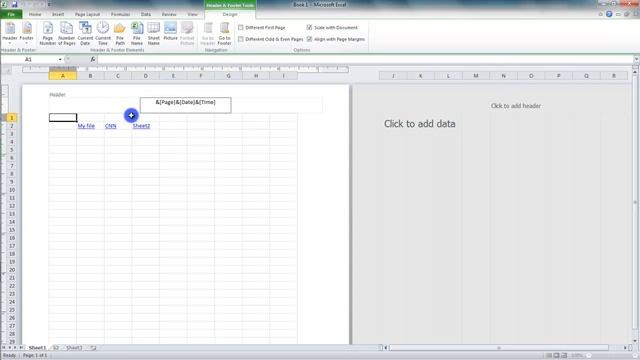Click horizontal scrollbar right arrow

point(625,348)
